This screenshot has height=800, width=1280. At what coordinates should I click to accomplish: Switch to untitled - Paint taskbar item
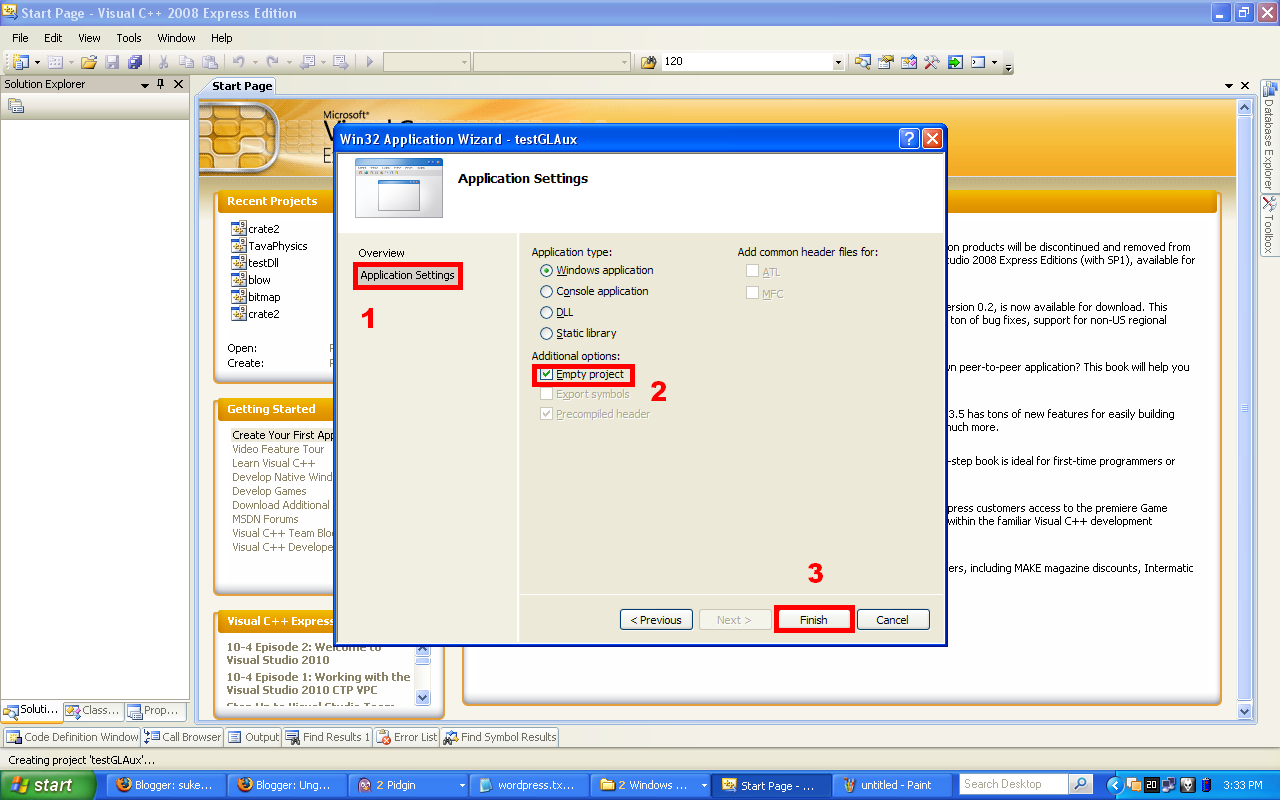pyautogui.click(x=893, y=785)
